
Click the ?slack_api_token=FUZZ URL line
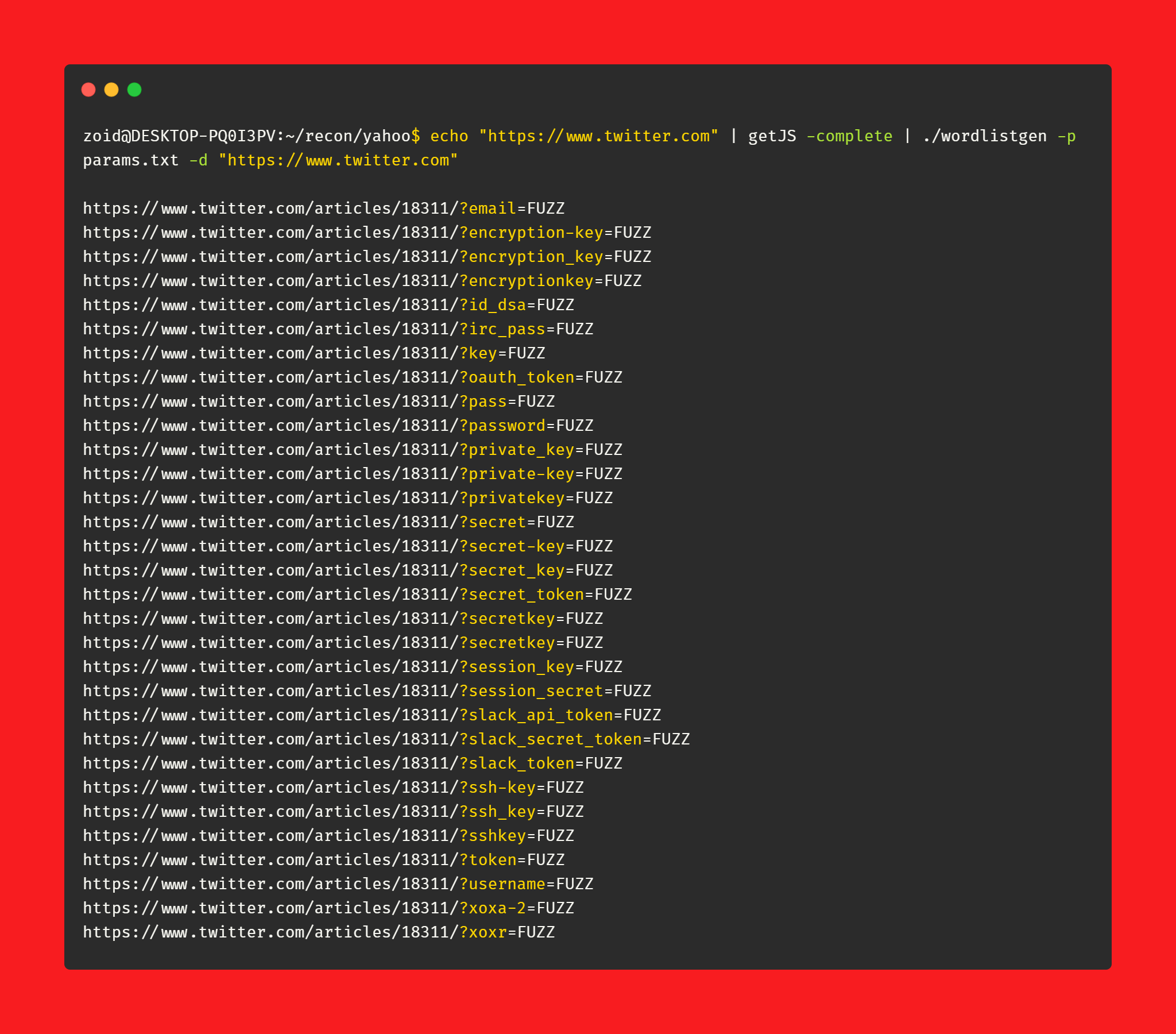click(372, 715)
